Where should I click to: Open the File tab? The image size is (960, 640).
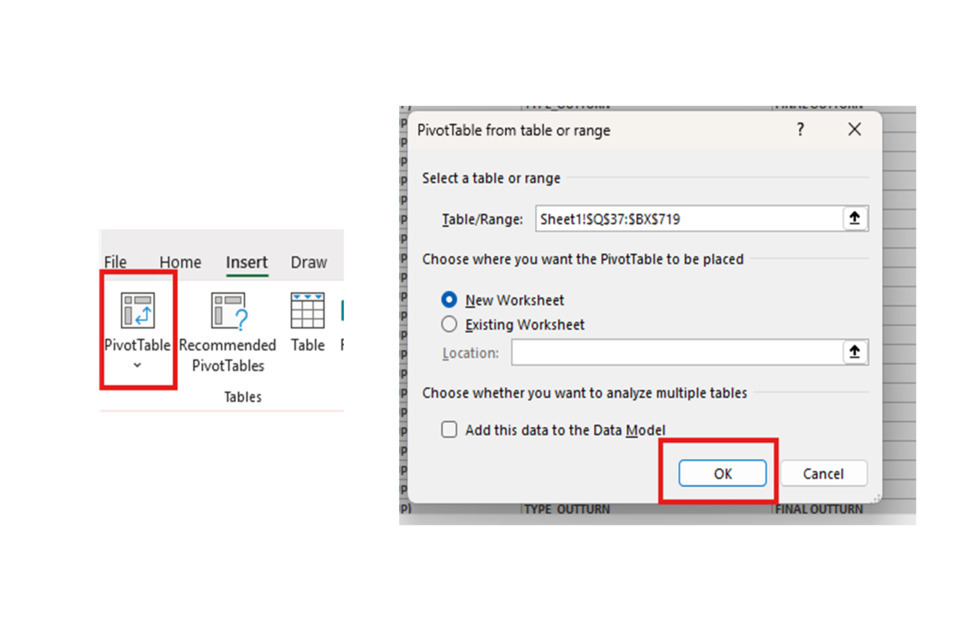click(116, 262)
